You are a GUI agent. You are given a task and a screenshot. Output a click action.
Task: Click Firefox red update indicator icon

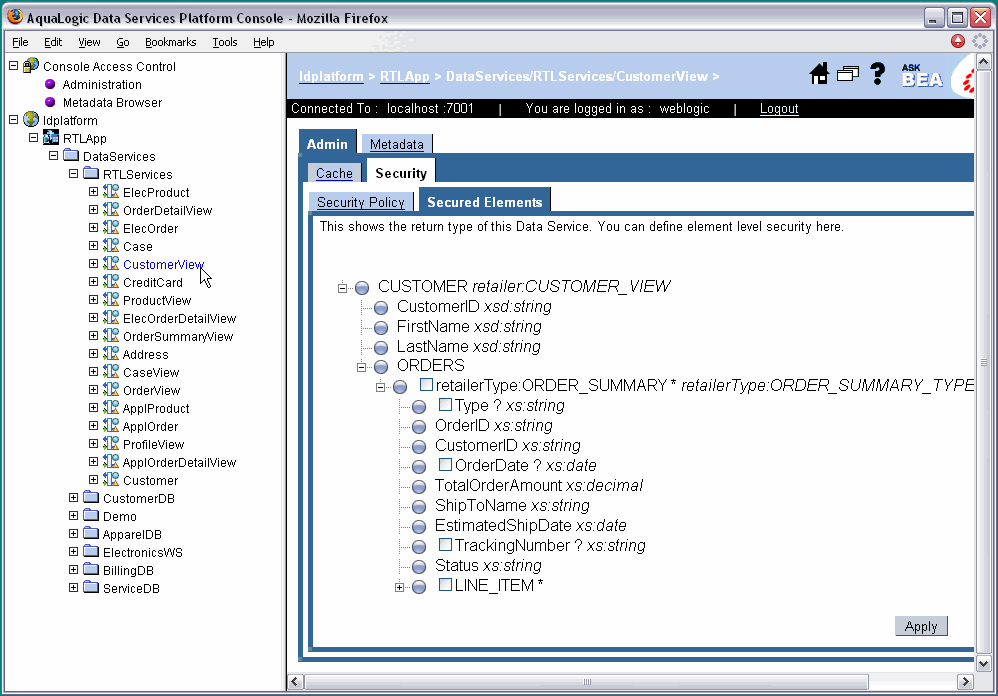(957, 41)
